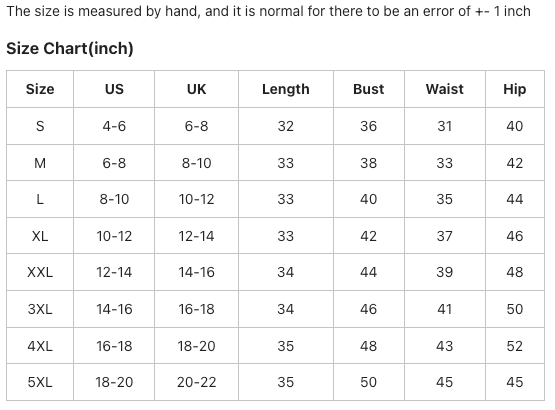Click the XXL size cell
Viewport: 555px width, 410px height.
(x=40, y=272)
